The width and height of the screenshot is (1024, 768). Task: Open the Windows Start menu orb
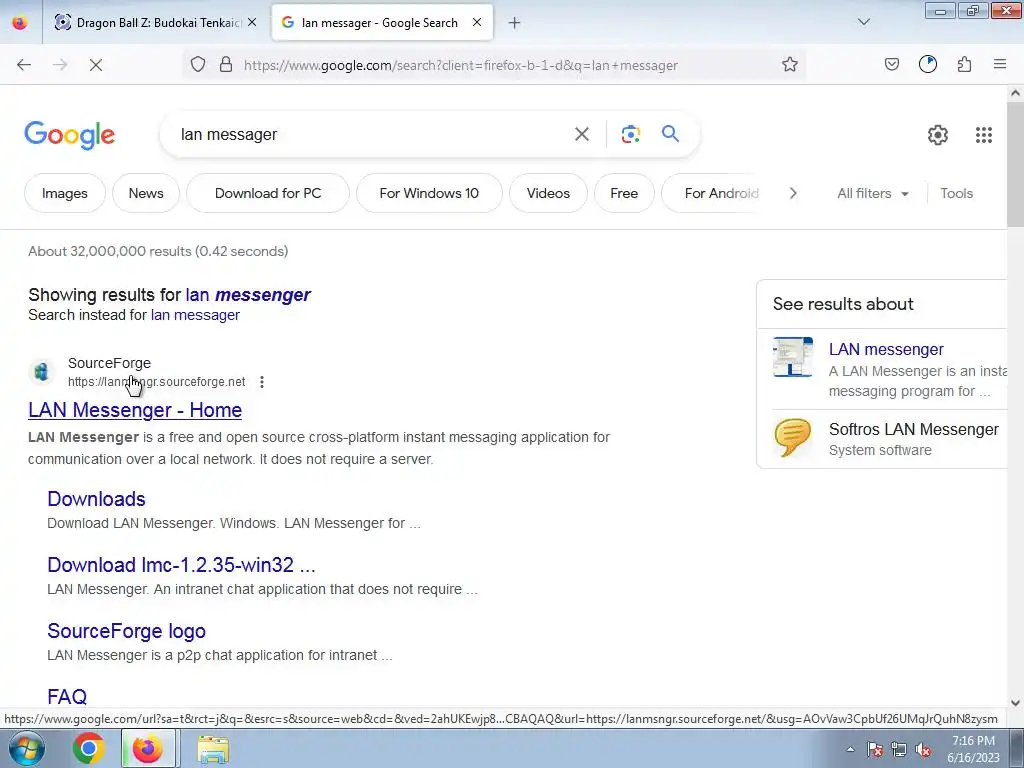[25, 748]
